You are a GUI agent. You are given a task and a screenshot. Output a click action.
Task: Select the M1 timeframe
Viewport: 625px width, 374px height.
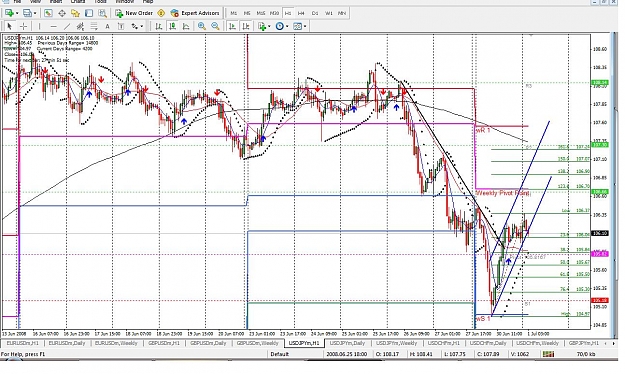[234, 13]
